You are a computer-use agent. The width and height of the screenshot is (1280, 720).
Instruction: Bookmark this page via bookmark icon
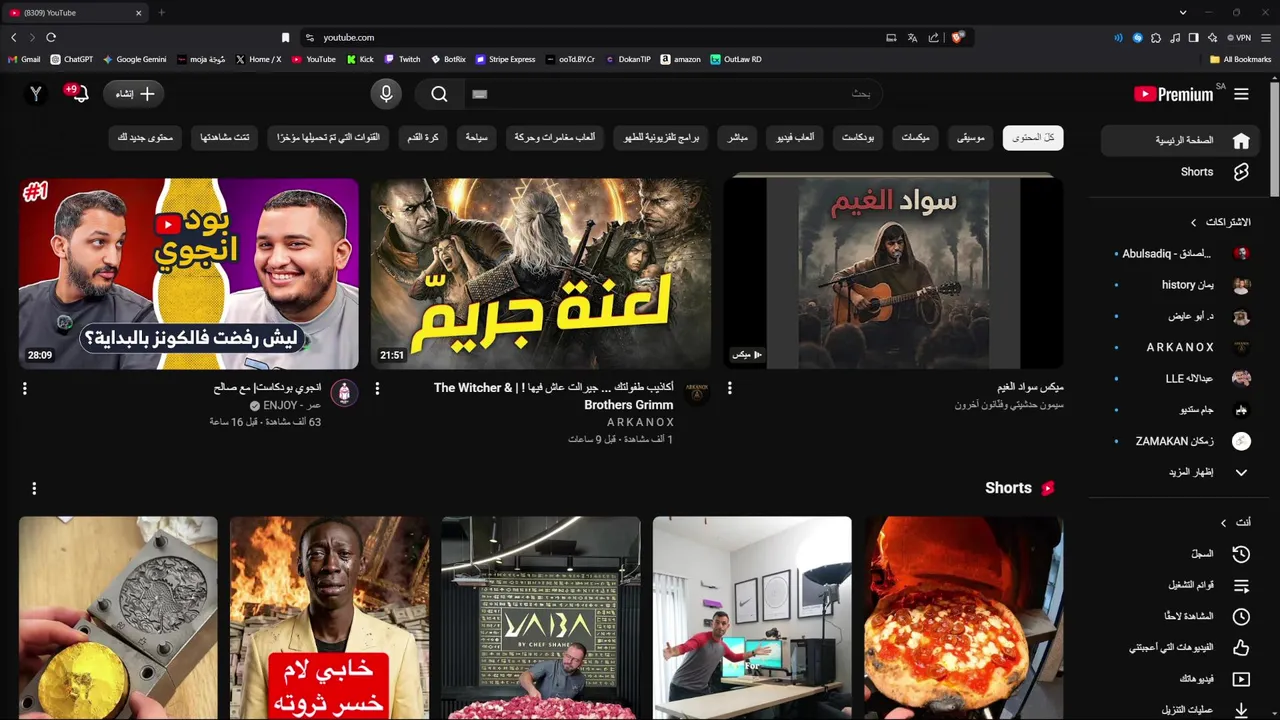point(285,37)
